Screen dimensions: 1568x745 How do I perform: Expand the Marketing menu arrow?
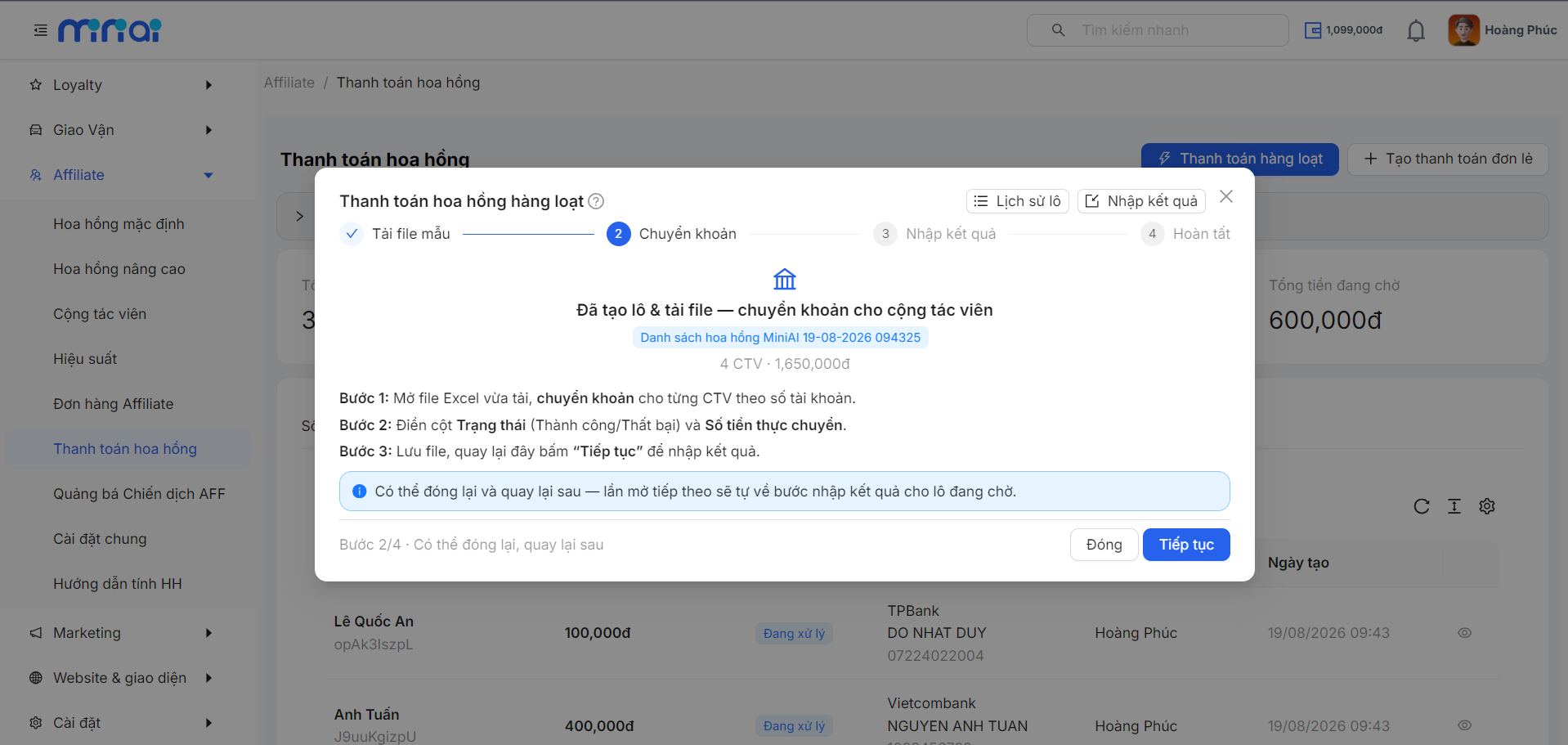tap(208, 633)
